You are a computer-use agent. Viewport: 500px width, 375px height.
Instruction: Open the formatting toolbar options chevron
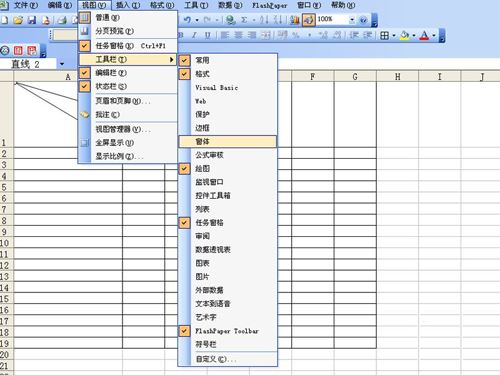coord(442,35)
